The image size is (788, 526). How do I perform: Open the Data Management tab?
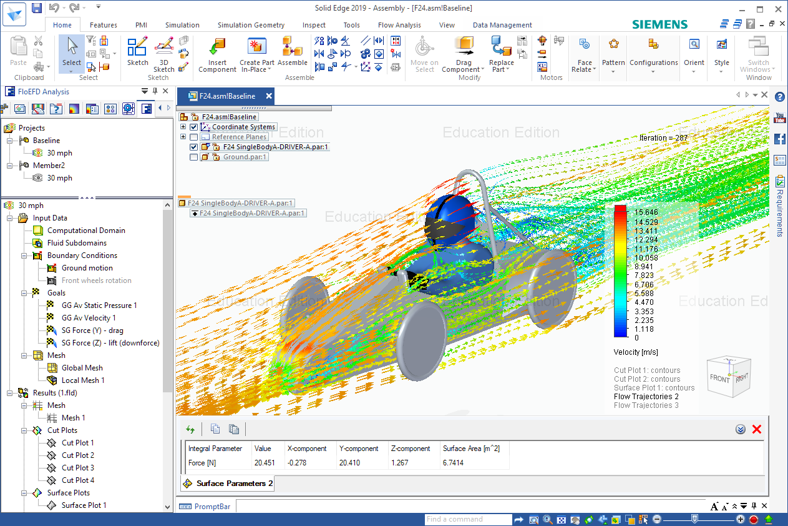pyautogui.click(x=502, y=25)
